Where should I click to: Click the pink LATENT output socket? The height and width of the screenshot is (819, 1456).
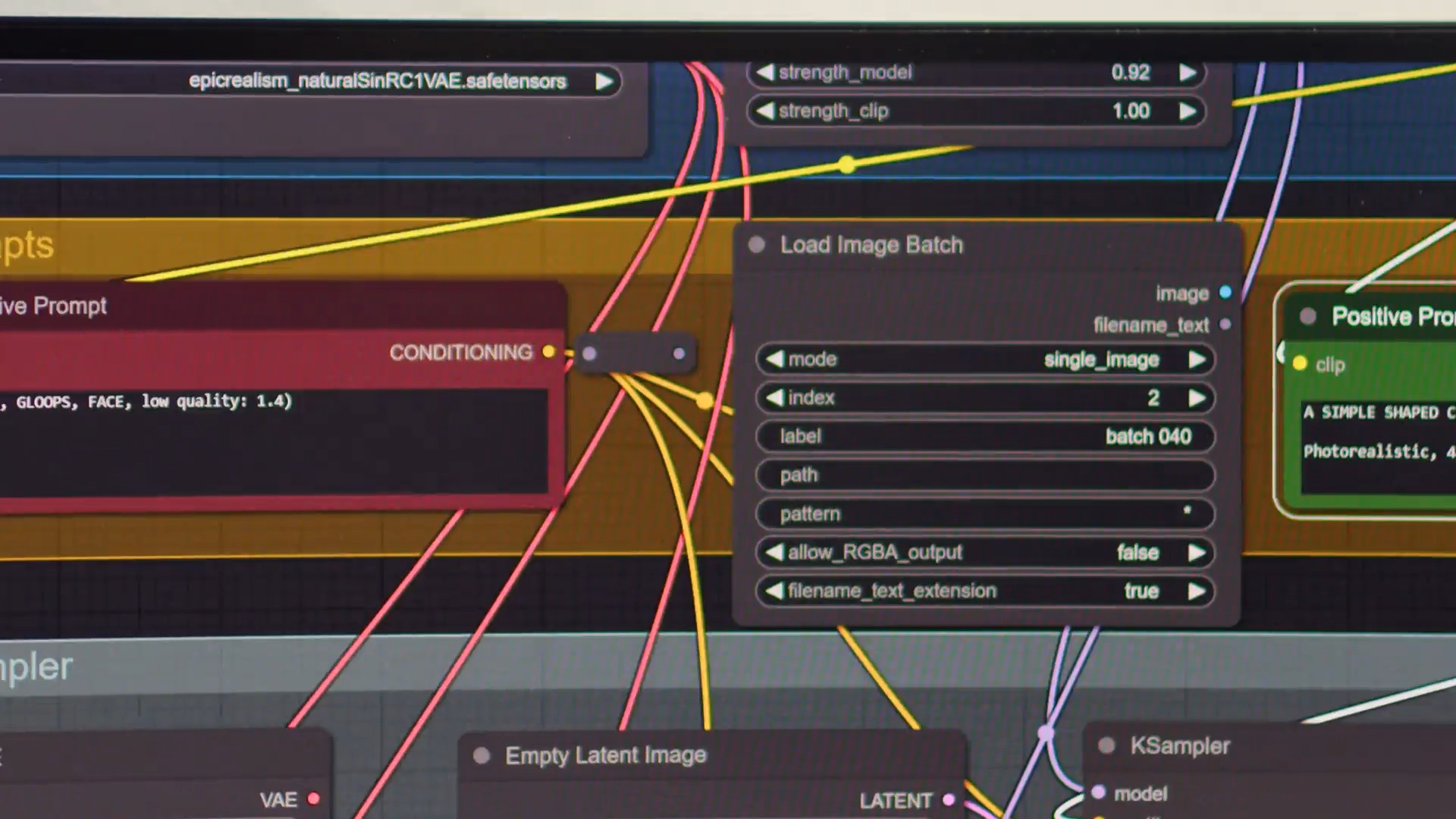948,800
